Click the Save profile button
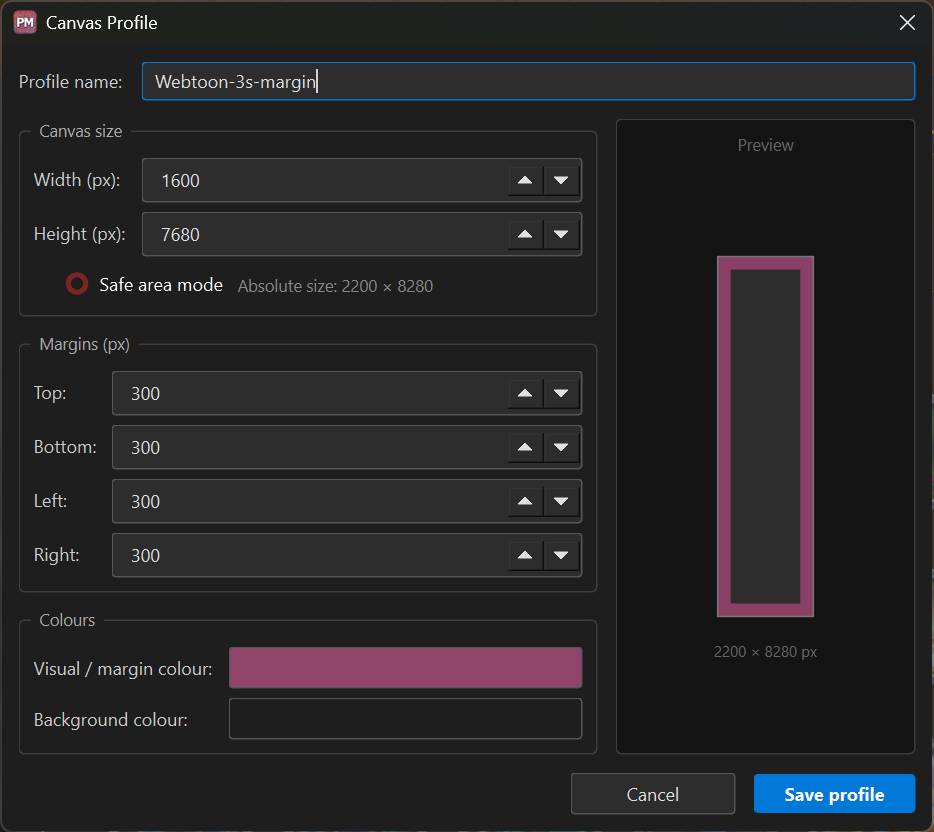Viewport: 934px width, 832px height. click(x=834, y=794)
